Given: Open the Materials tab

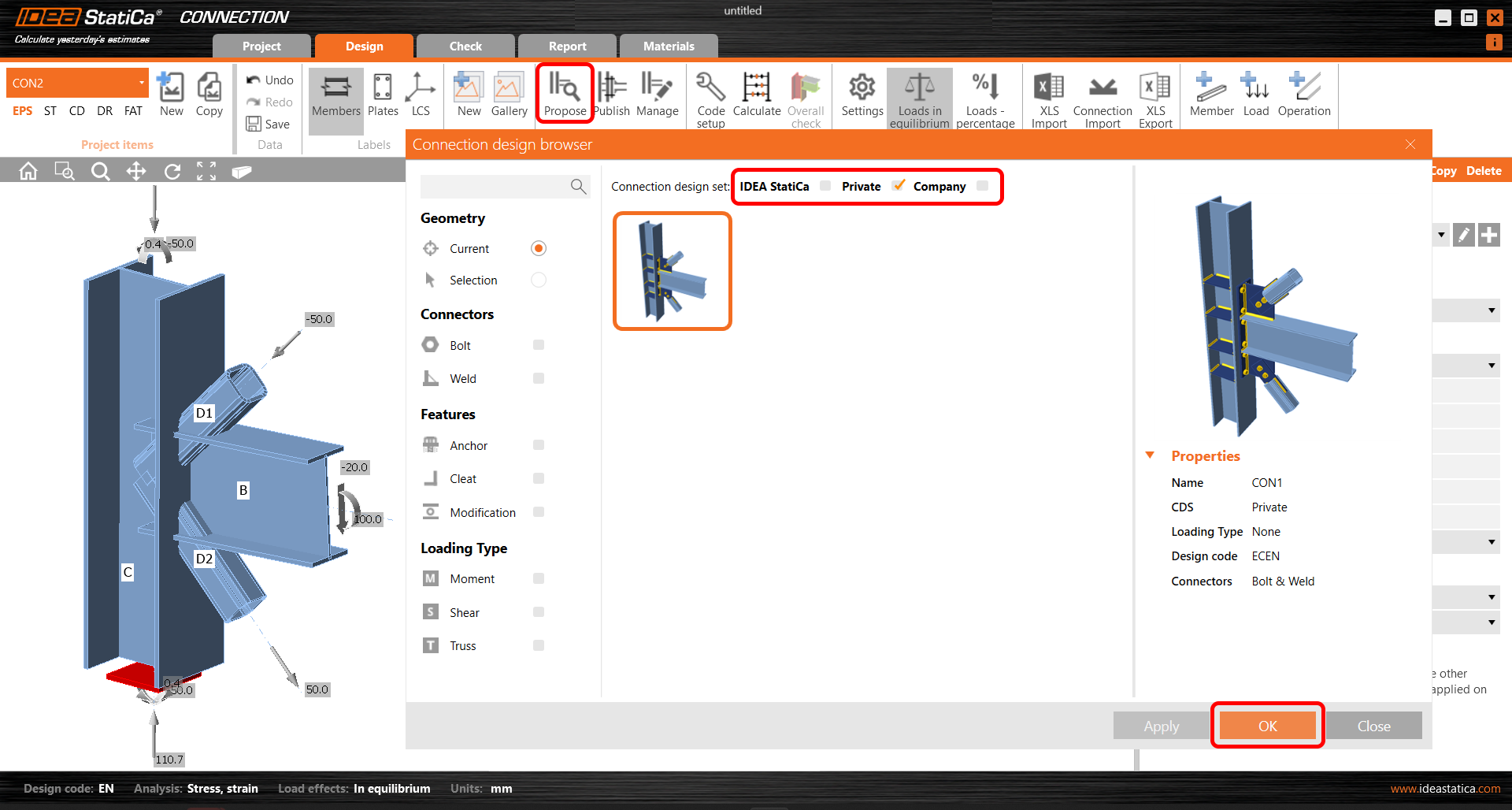Looking at the screenshot, I should point(669,46).
